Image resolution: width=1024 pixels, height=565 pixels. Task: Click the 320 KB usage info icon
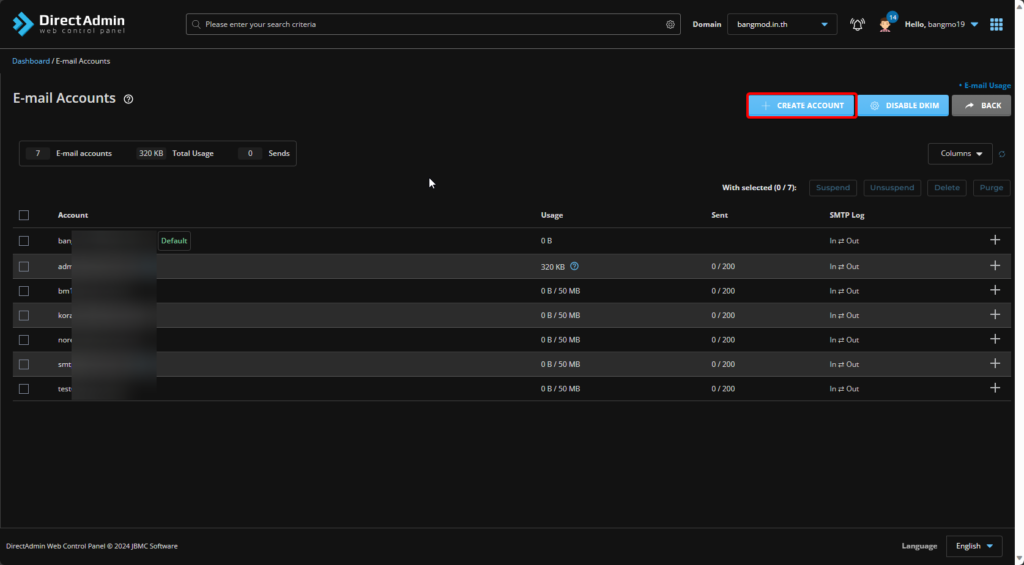pyautogui.click(x=574, y=266)
